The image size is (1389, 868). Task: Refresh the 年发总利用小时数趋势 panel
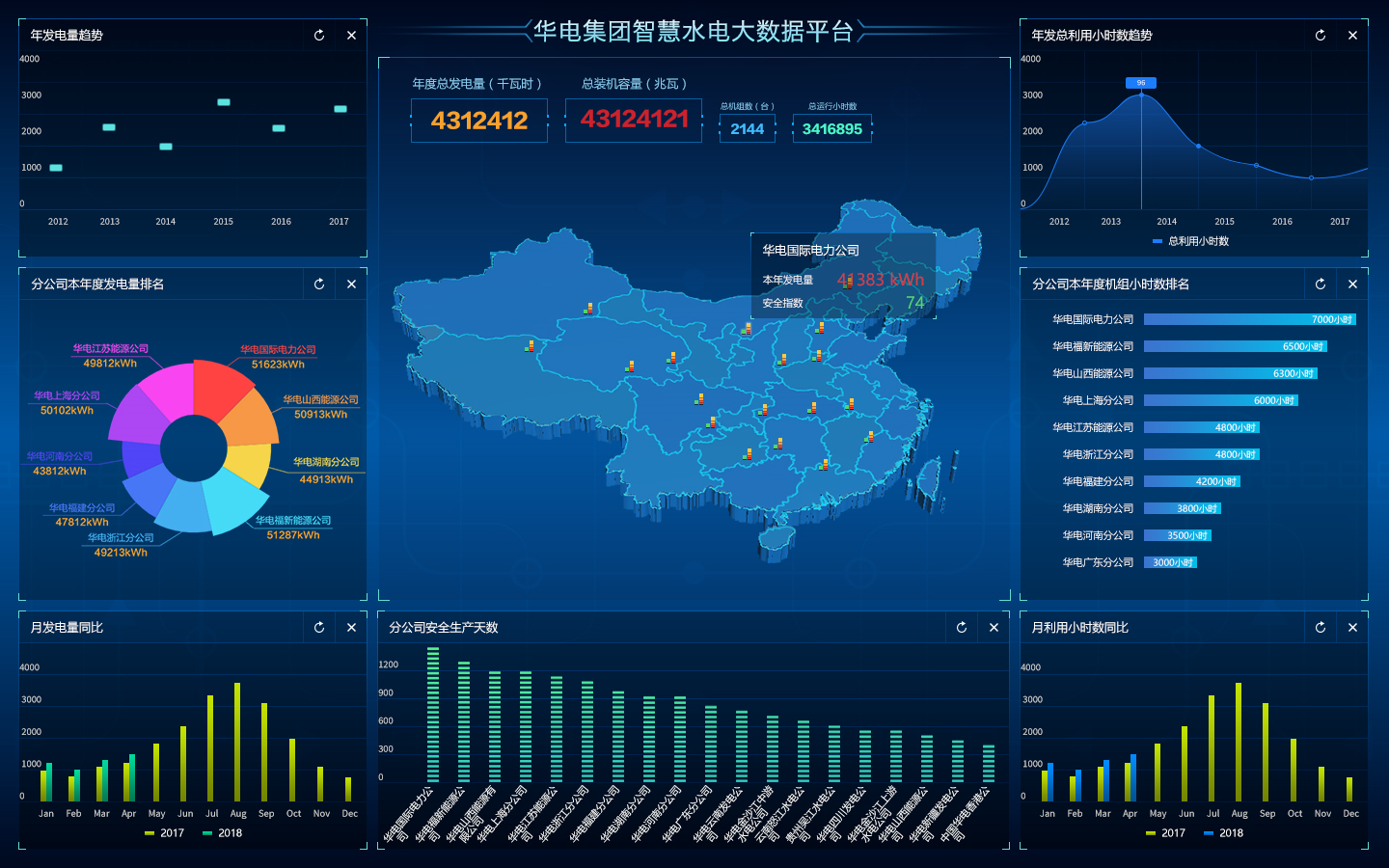1321,36
